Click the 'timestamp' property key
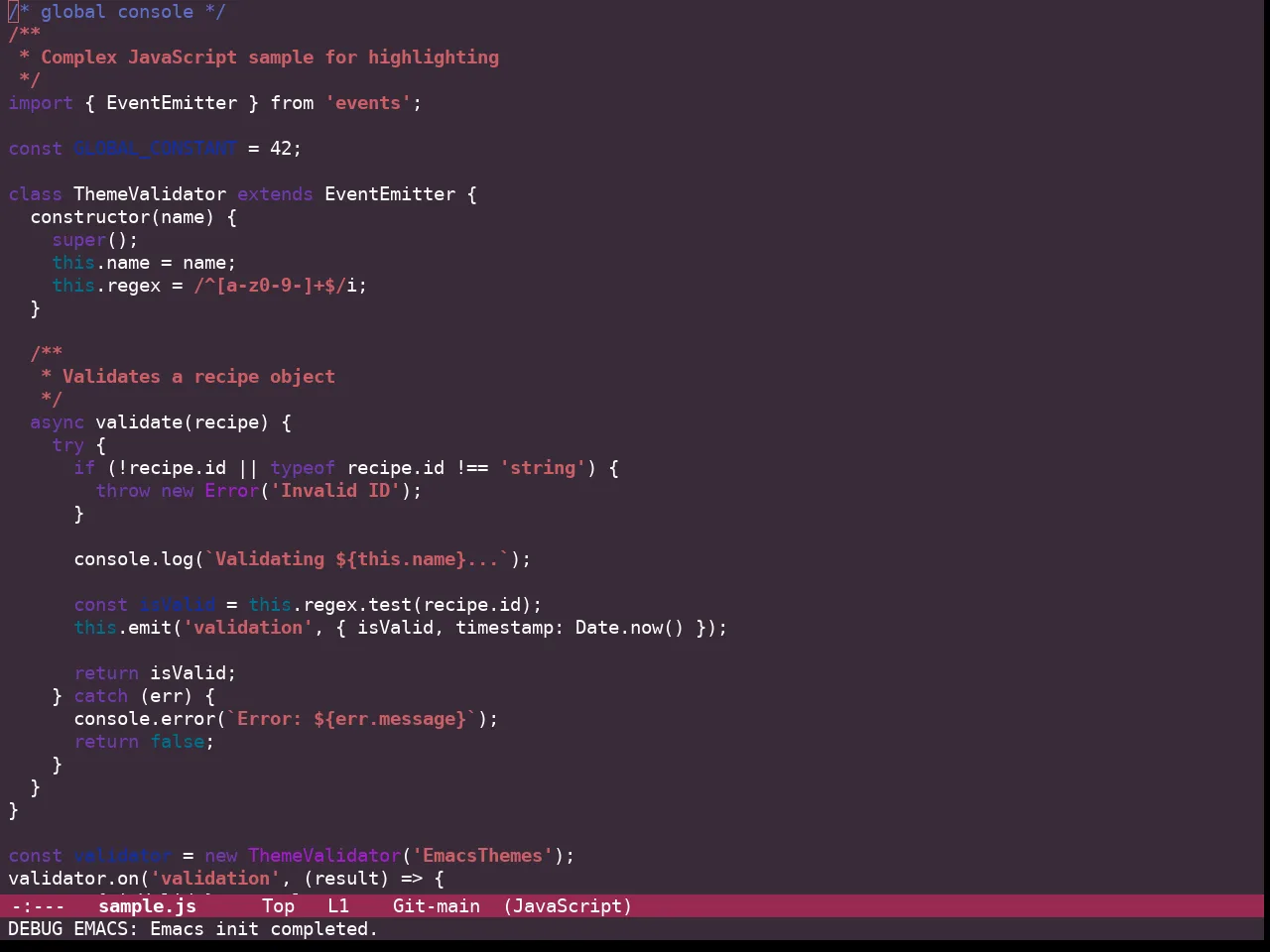The width and height of the screenshot is (1270, 952). coord(505,628)
